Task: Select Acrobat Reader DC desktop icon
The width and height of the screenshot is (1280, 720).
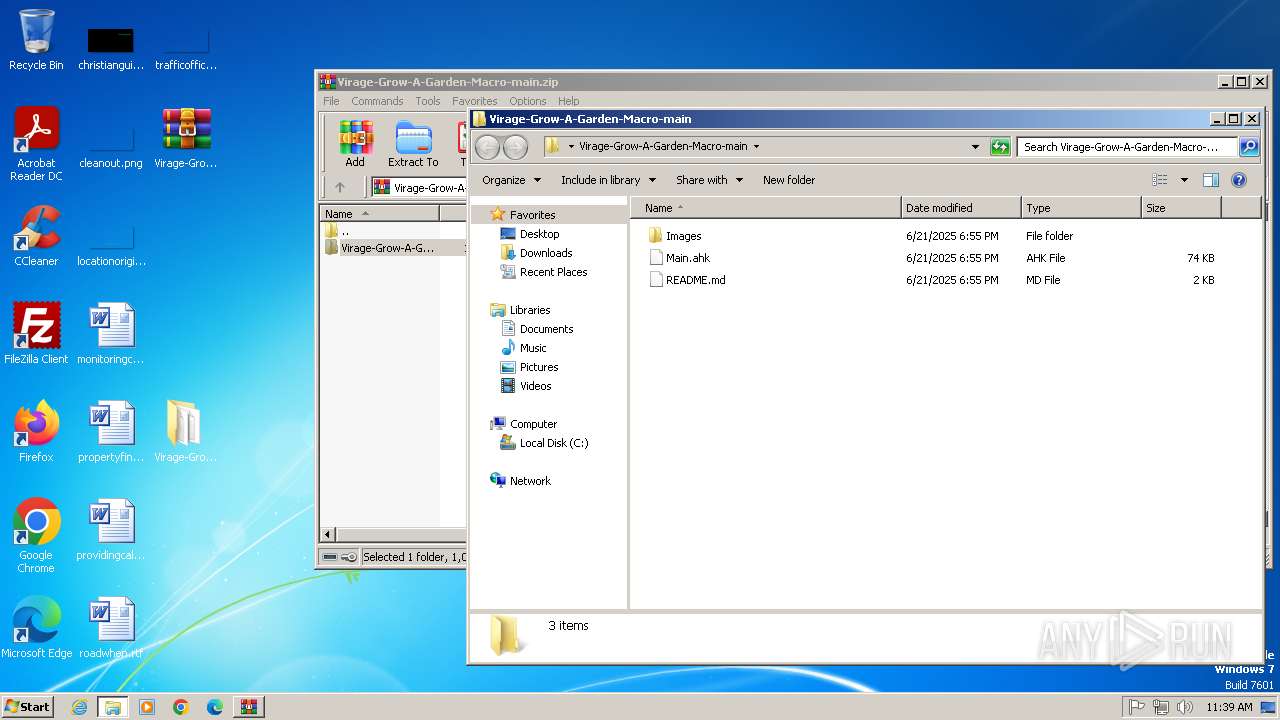Action: click(x=36, y=144)
